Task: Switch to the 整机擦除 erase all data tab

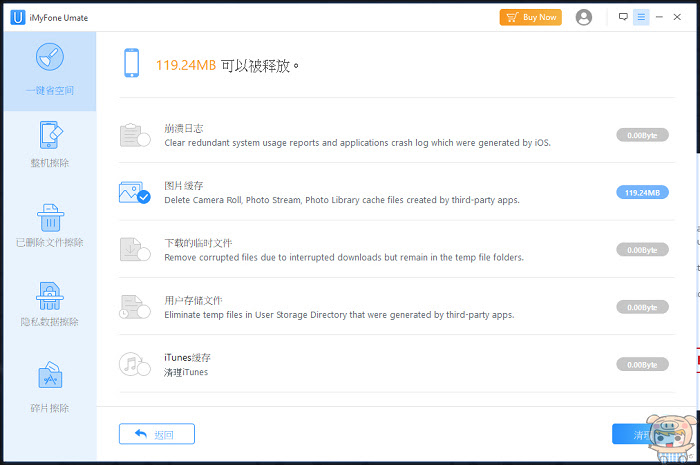Action: (50, 144)
